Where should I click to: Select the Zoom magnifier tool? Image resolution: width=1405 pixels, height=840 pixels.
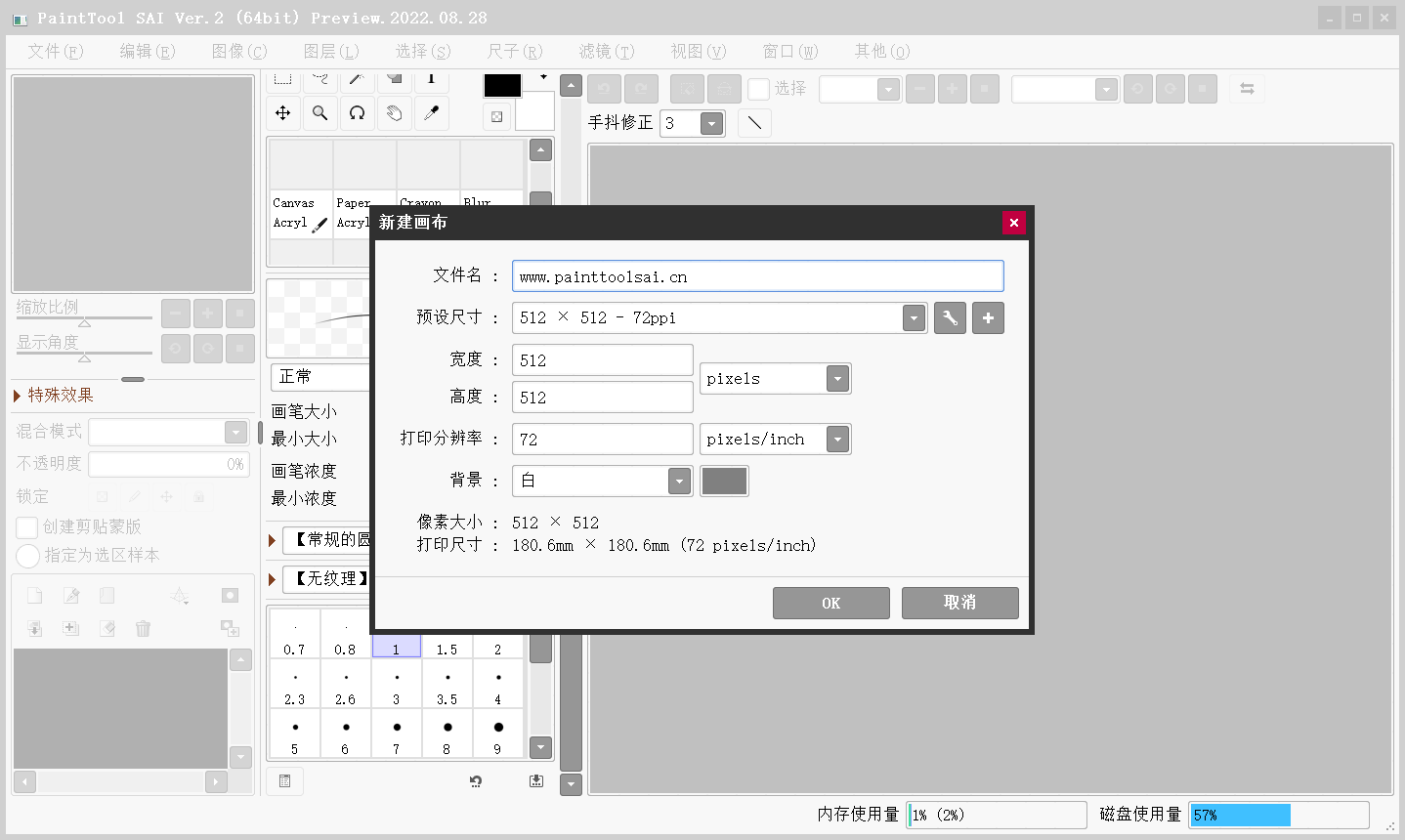point(319,113)
